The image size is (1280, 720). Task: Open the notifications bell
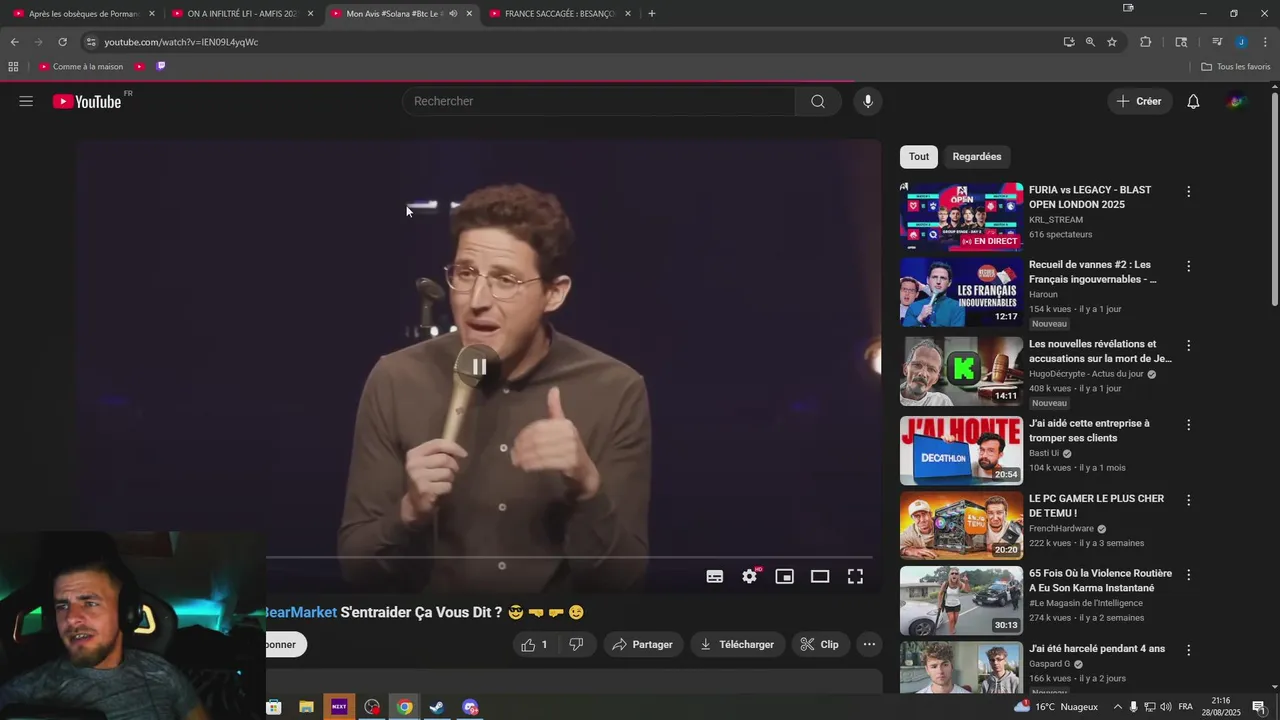click(x=1193, y=101)
